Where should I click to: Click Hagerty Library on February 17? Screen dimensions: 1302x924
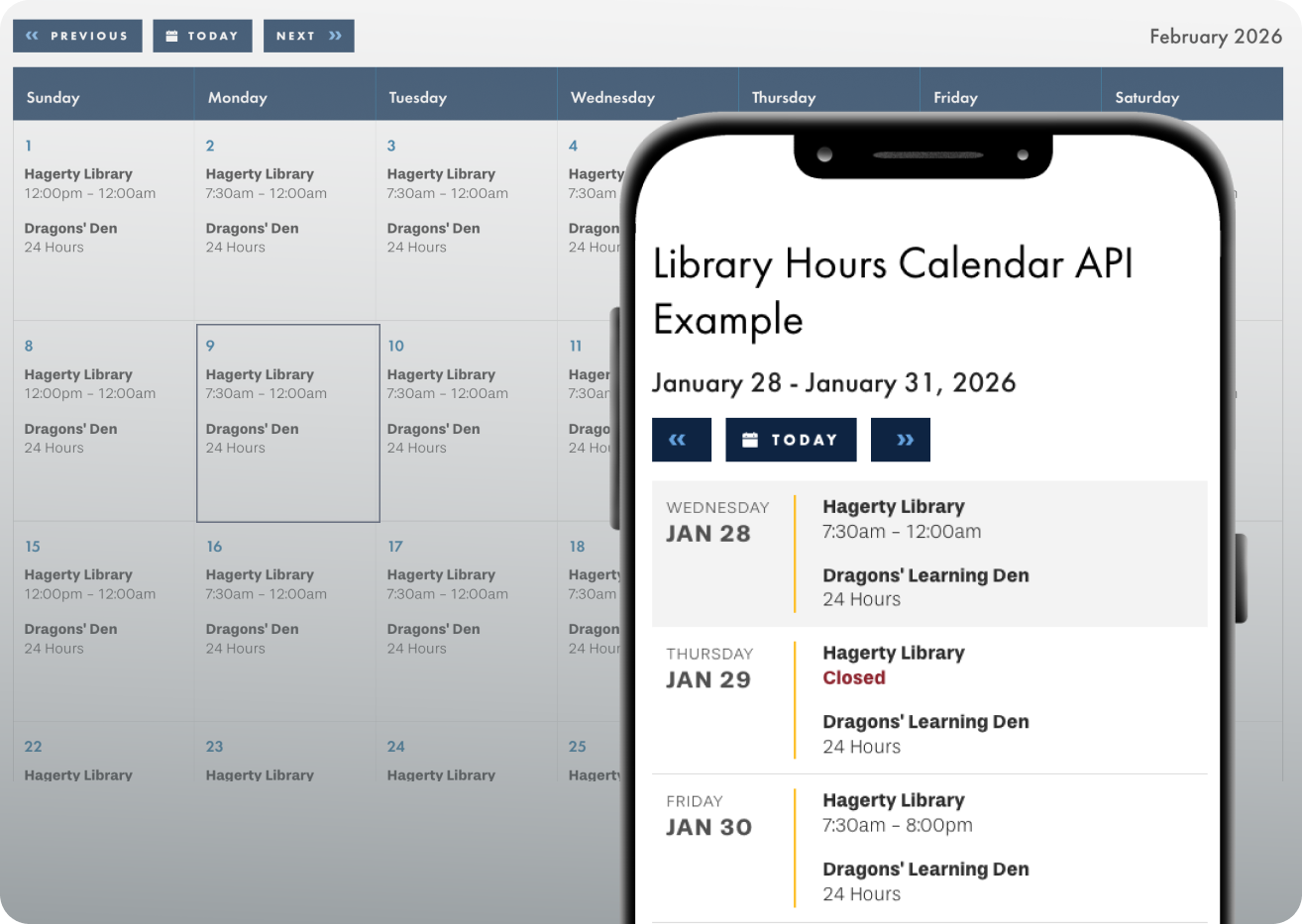(x=441, y=575)
